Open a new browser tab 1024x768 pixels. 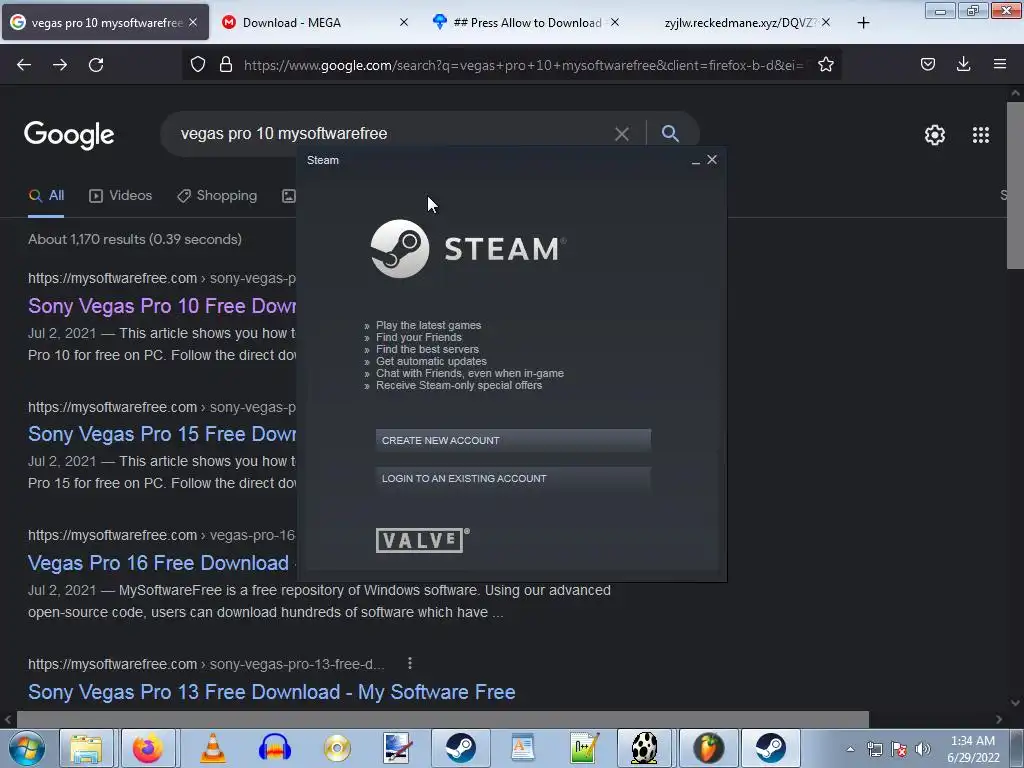863,23
